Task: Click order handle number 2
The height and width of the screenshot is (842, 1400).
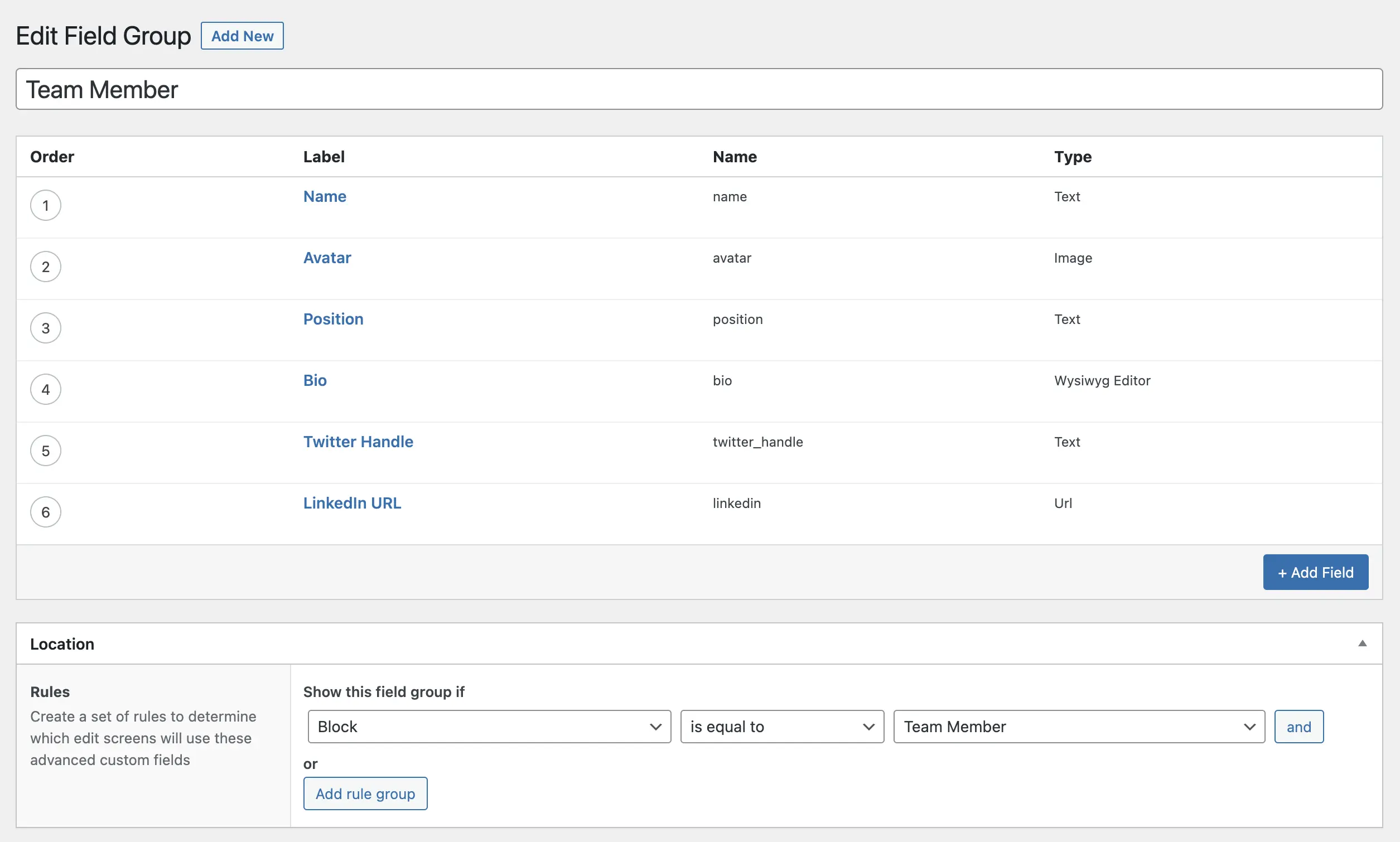Action: [45, 267]
